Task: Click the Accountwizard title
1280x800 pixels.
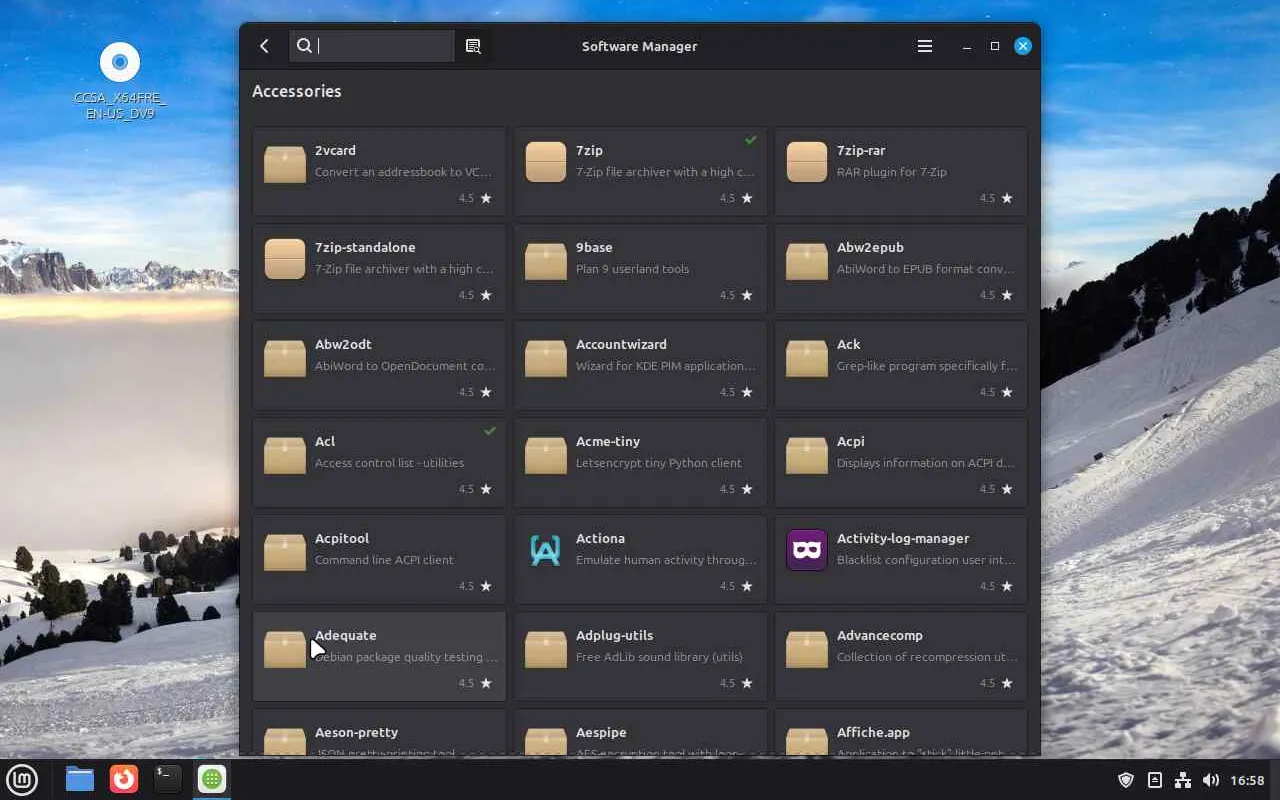Action: tap(621, 344)
